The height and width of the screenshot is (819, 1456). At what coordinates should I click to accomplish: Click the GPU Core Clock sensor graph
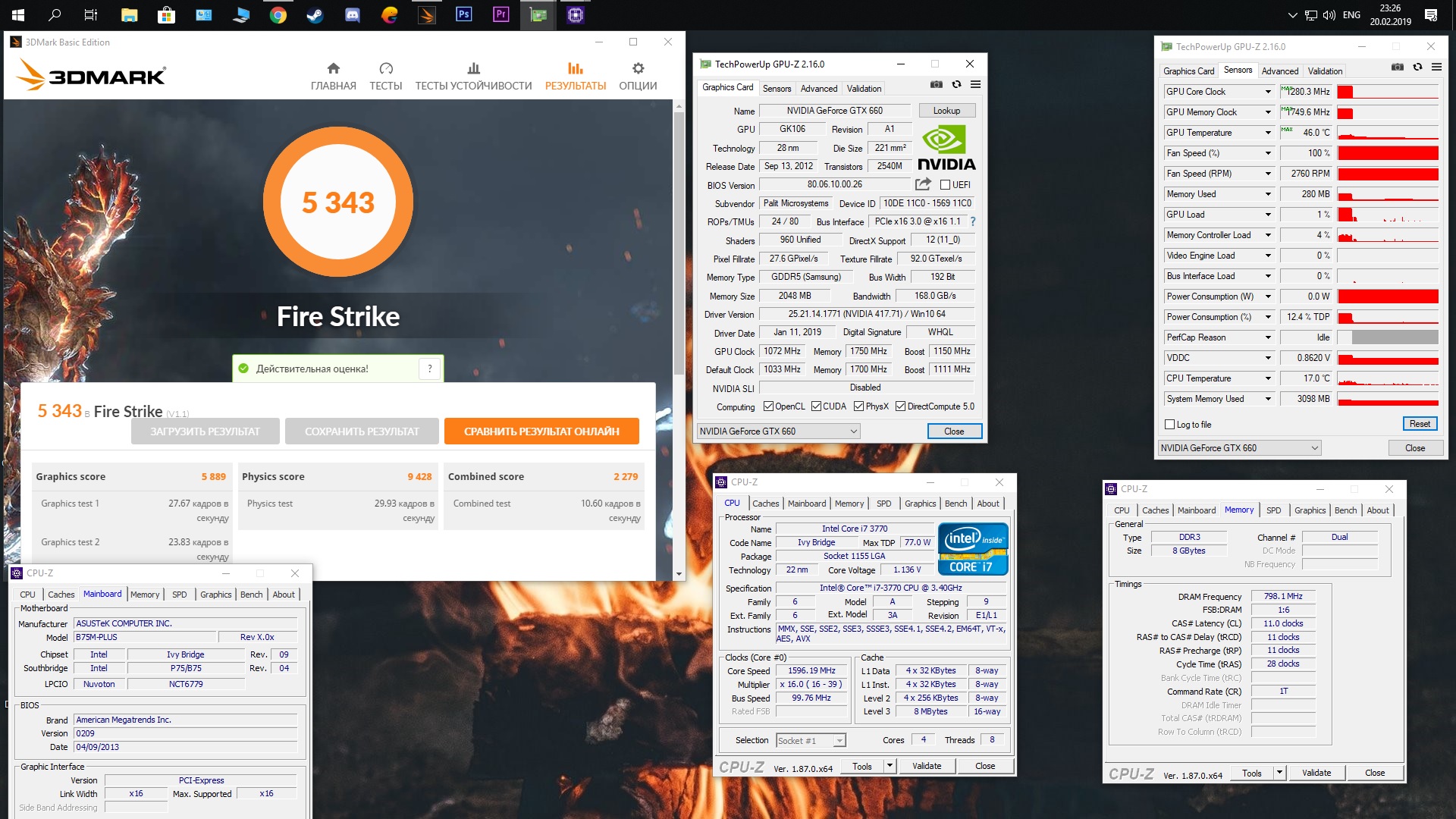(1388, 92)
